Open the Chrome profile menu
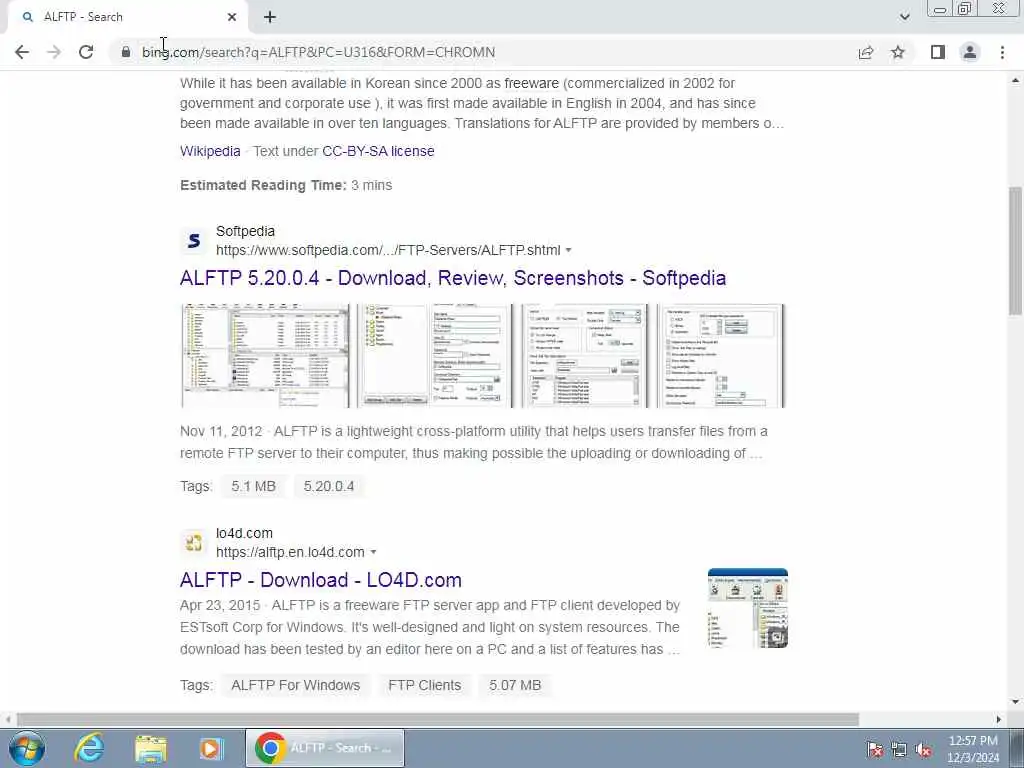This screenshot has height=768, width=1024. [x=970, y=52]
